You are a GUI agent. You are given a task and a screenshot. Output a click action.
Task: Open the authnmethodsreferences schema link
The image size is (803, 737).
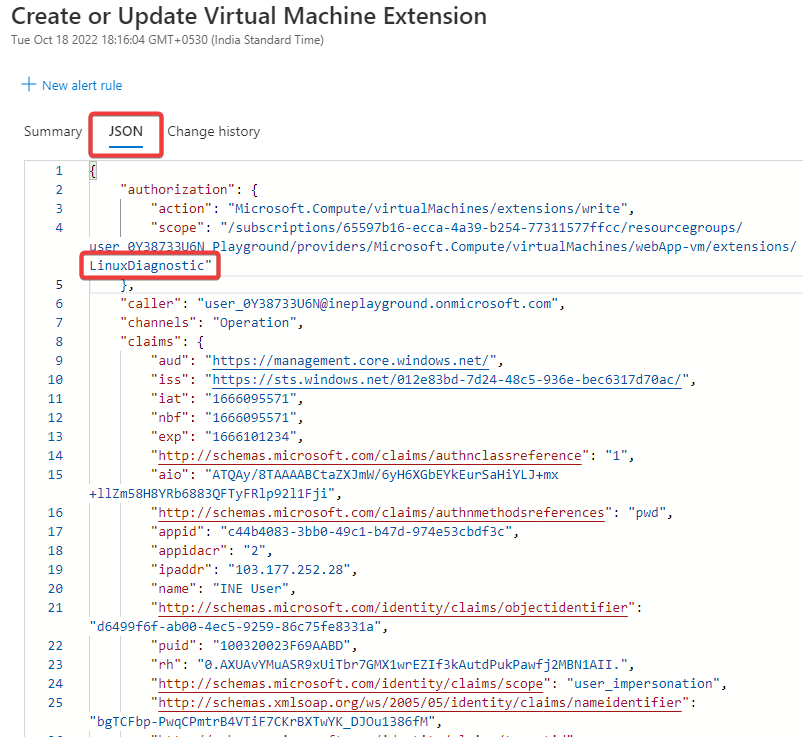(x=378, y=513)
